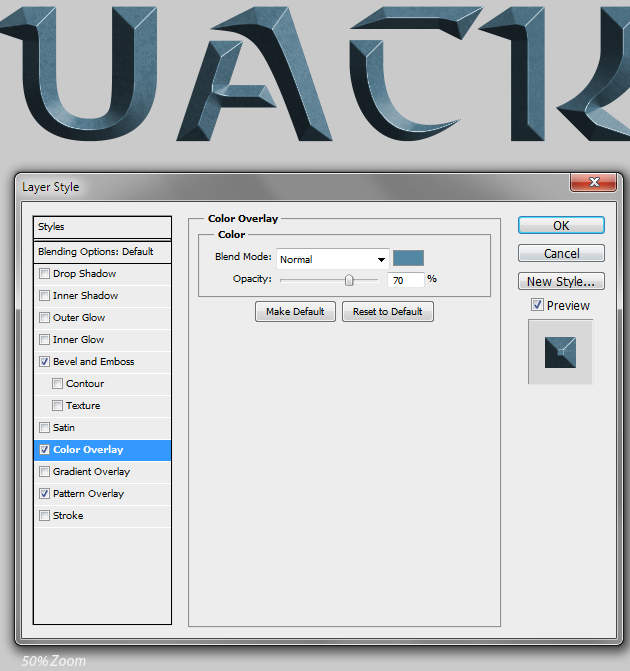Viewport: 630px width, 671px height.
Task: Uncheck the Bevel and Emboss checkbox
Action: [44, 362]
